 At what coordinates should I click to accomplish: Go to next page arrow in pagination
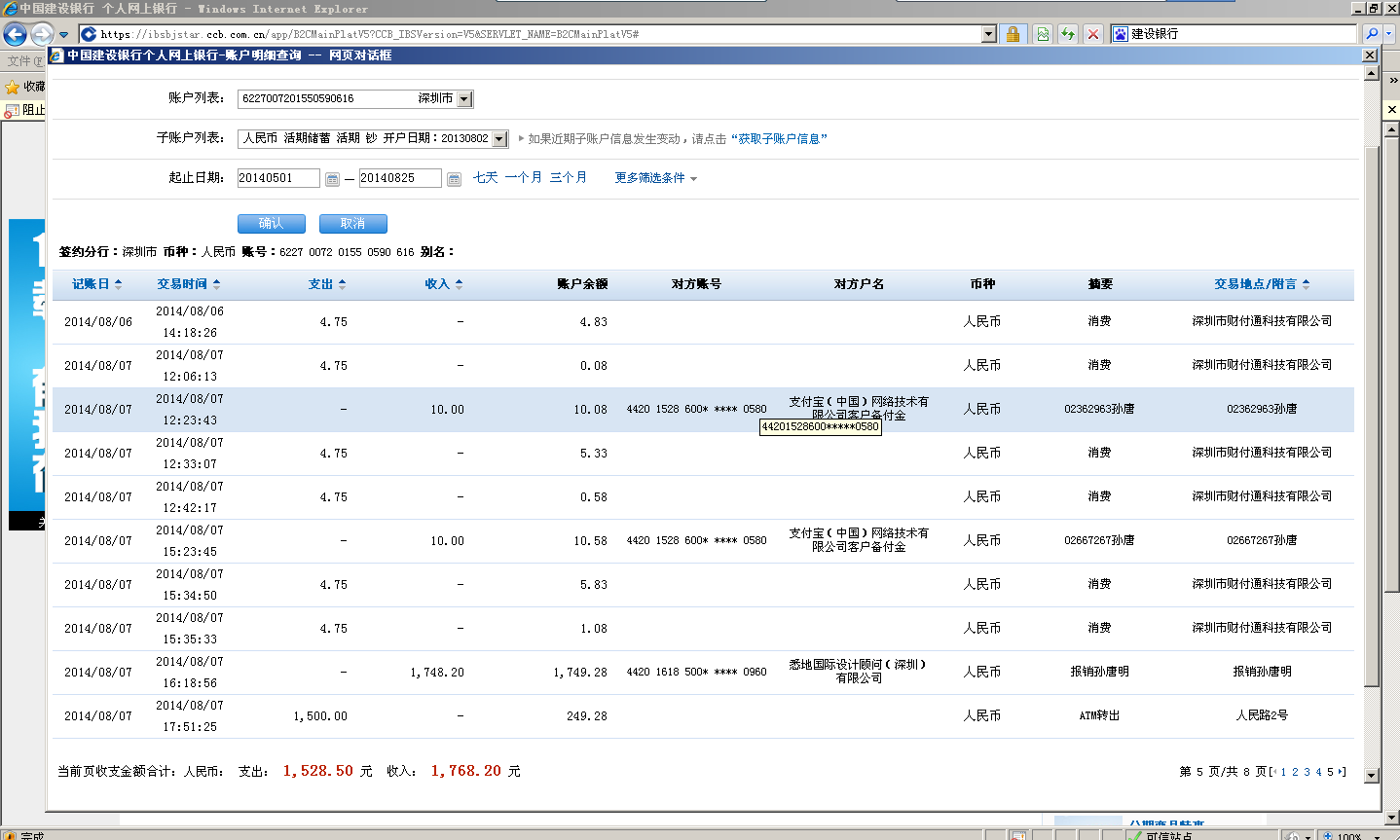coord(1341,772)
